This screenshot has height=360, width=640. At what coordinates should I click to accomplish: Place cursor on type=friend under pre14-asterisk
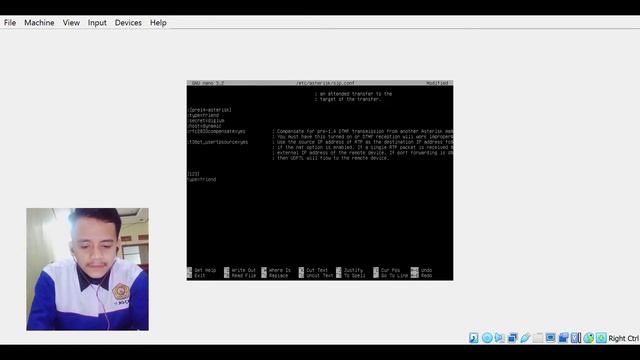click(203, 115)
